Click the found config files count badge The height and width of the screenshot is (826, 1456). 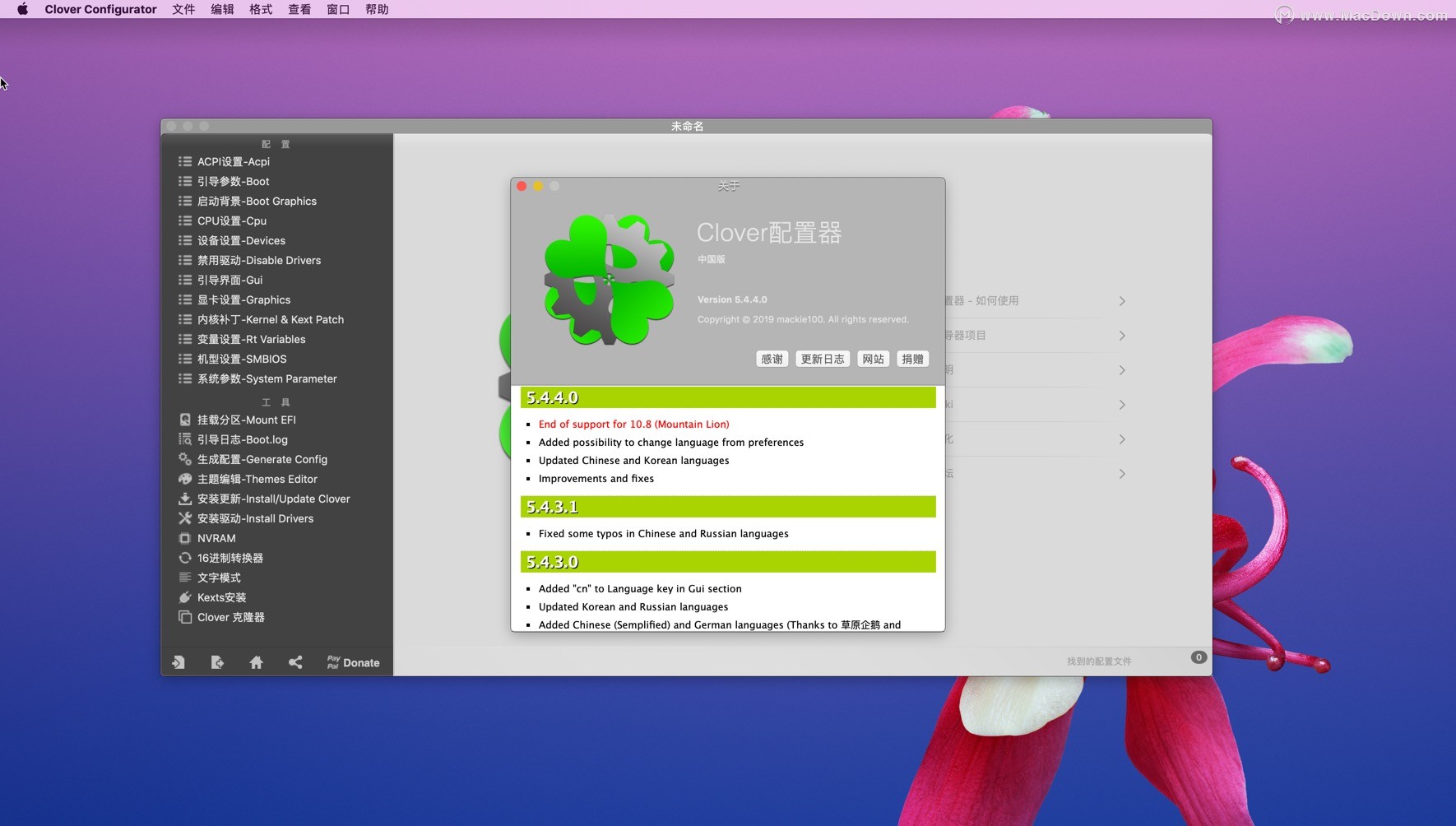click(x=1199, y=657)
